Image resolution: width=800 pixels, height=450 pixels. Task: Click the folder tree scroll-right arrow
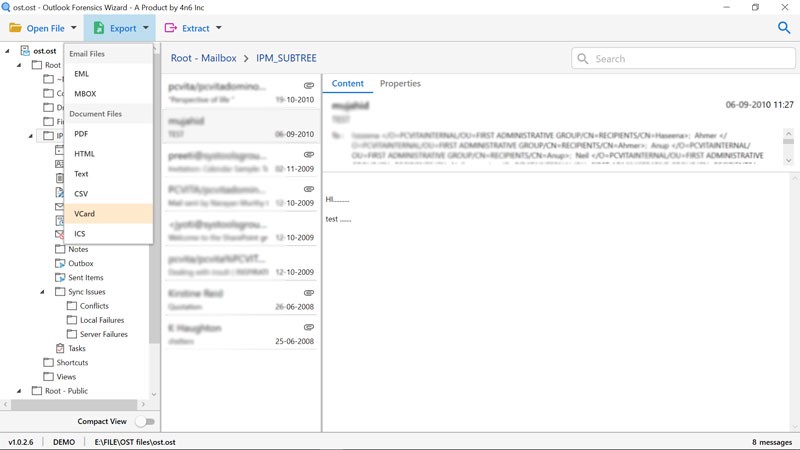(x=143, y=405)
